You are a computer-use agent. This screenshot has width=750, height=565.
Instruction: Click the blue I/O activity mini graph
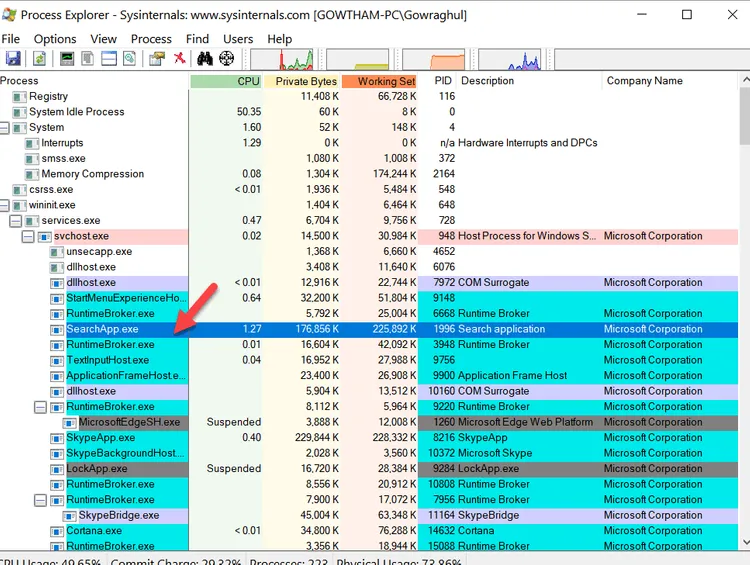[x=509, y=60]
